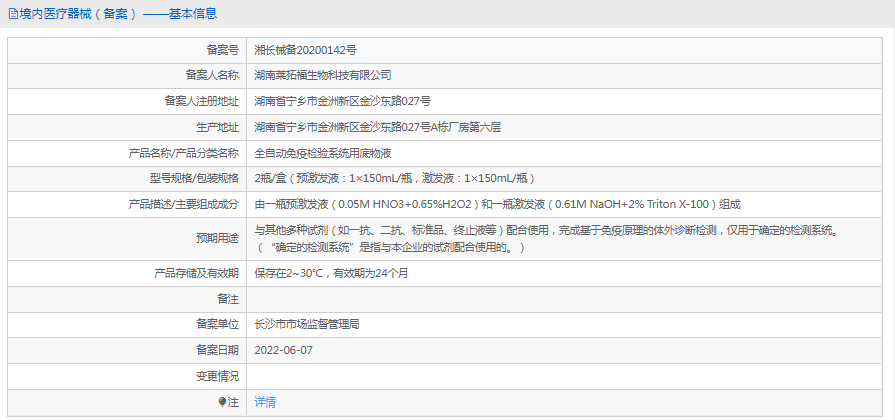The height and width of the screenshot is (420, 895).
Task: Click the 产品存储及有效期 label
Action: click(x=197, y=273)
